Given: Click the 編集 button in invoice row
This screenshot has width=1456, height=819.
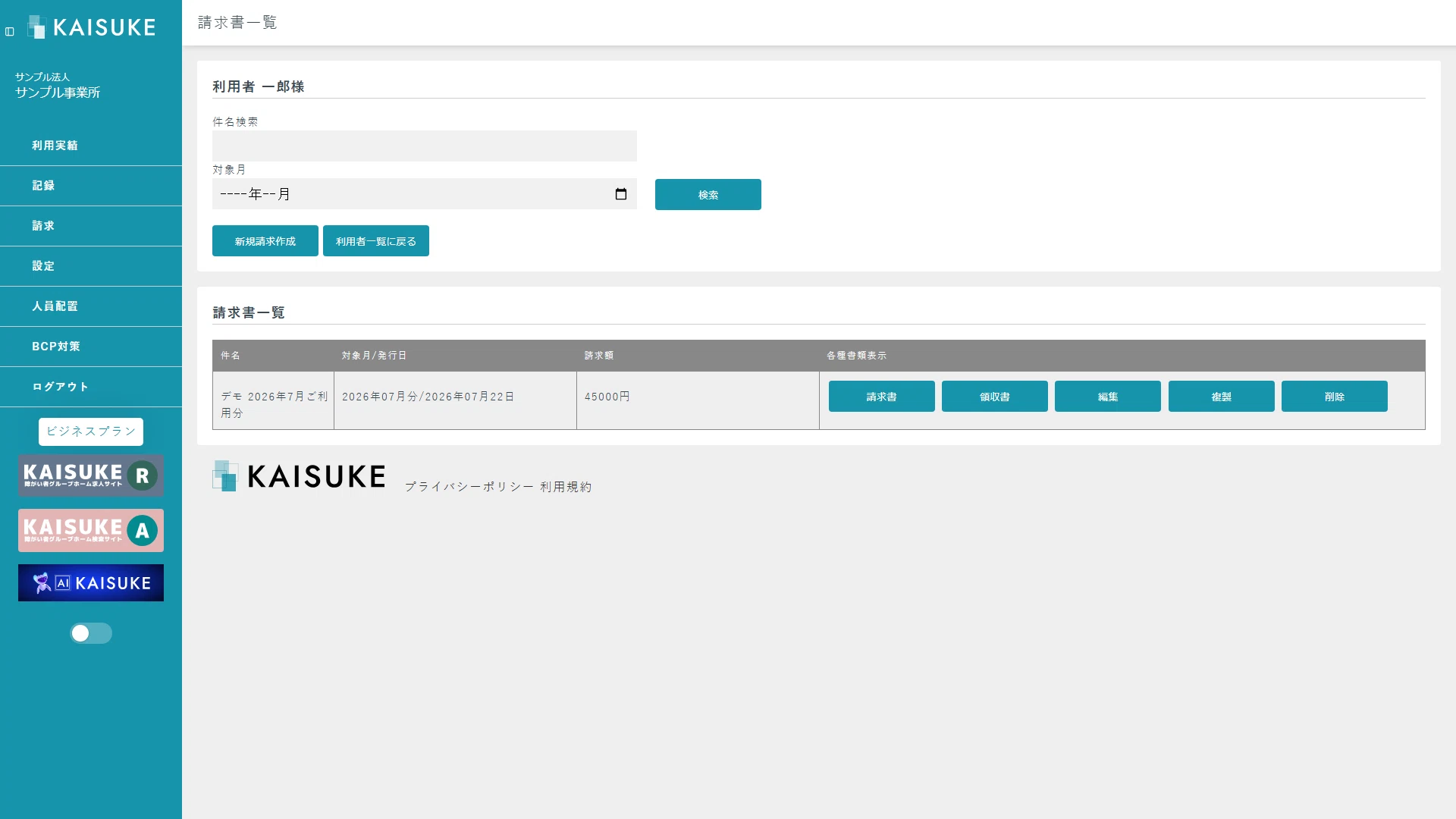Looking at the screenshot, I should tap(1108, 397).
